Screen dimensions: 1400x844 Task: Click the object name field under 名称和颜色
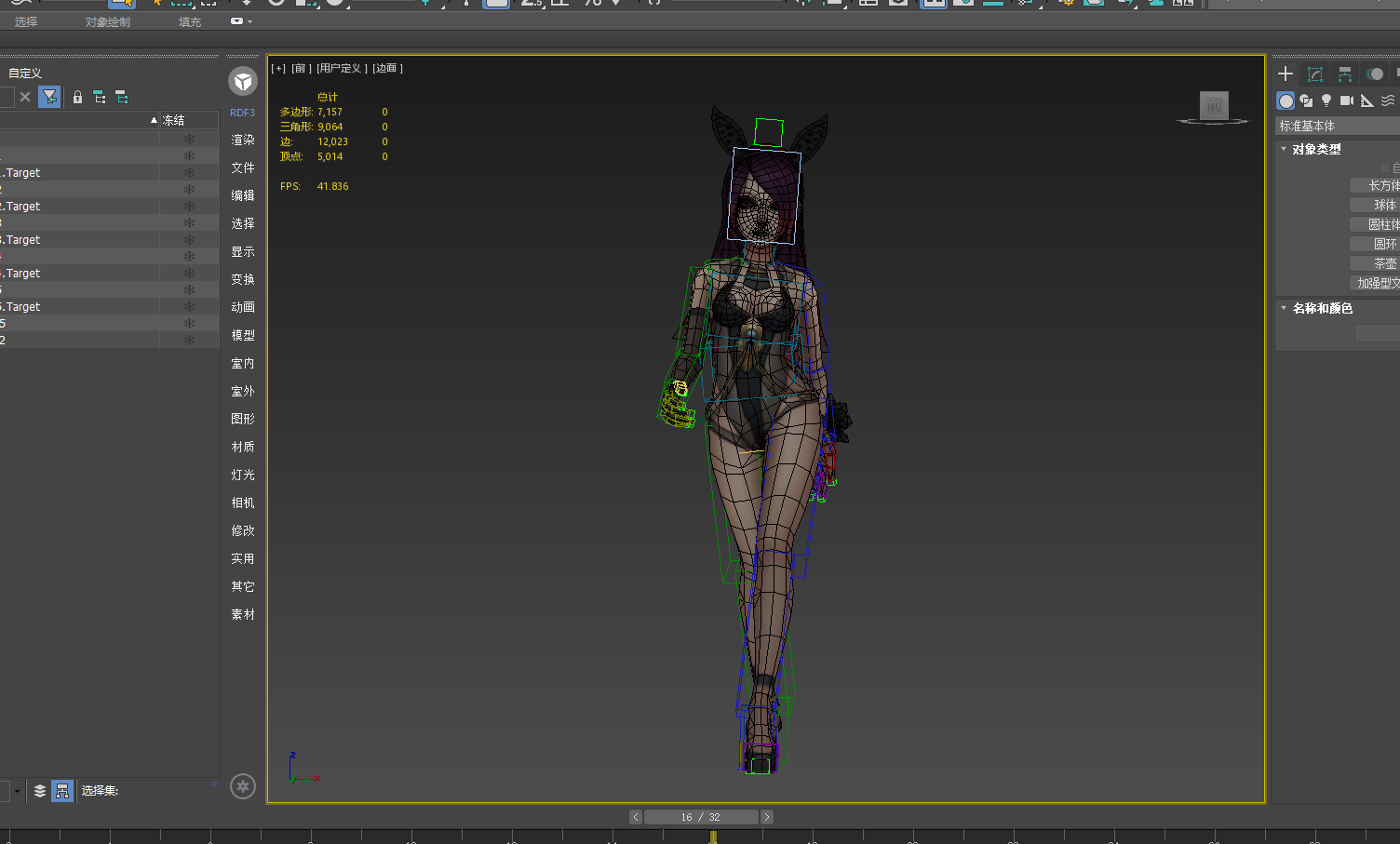click(1377, 333)
